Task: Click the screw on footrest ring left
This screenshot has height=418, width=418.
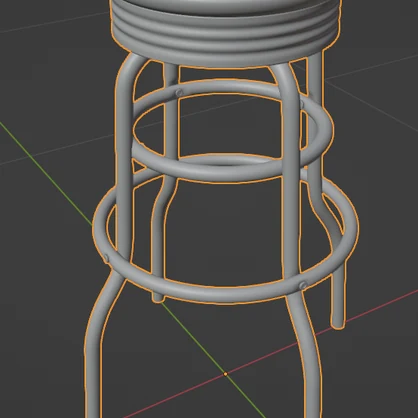Action: [x=106, y=258]
